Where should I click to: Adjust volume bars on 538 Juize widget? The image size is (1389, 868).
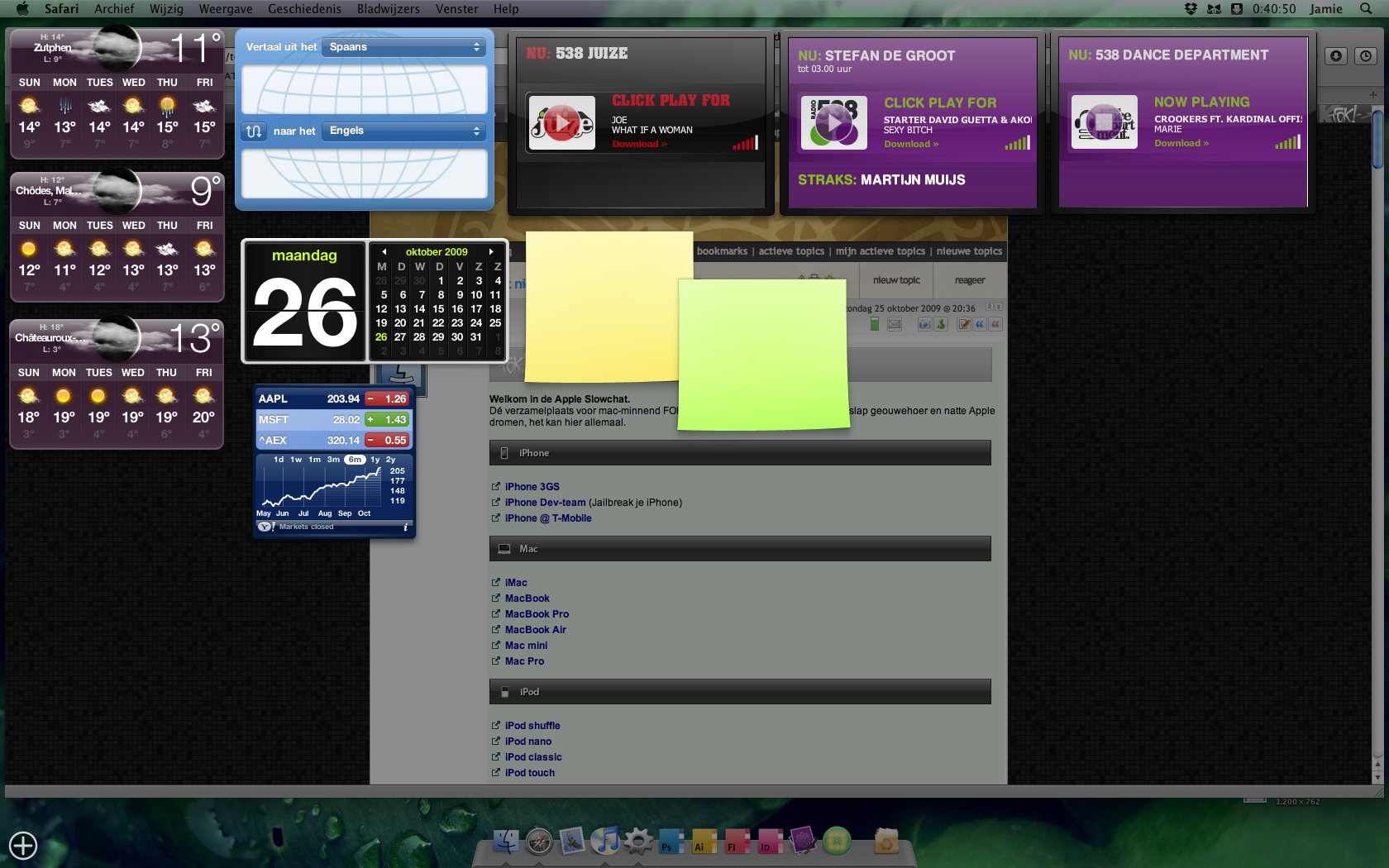click(745, 143)
